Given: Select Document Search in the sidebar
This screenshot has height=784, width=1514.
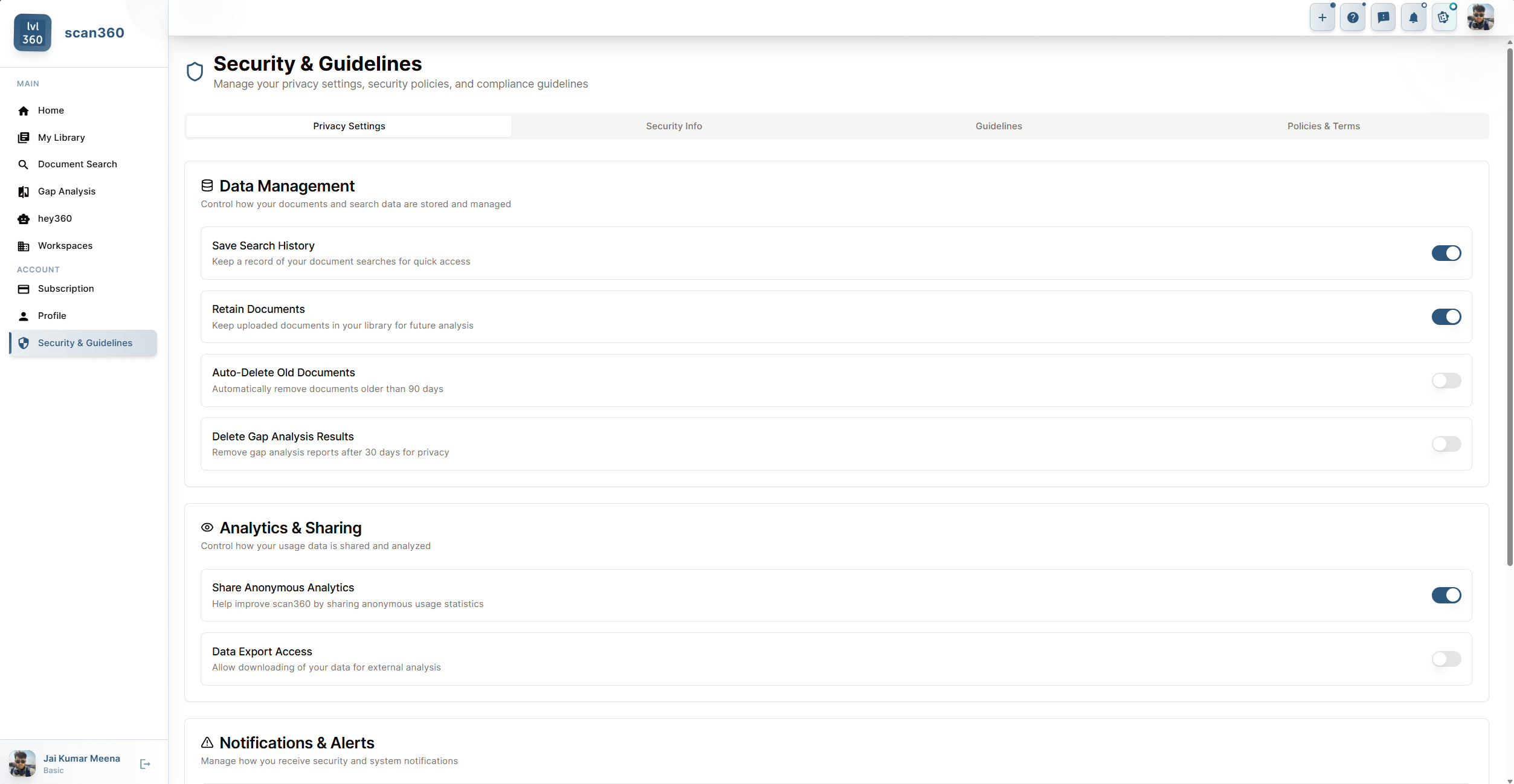Looking at the screenshot, I should (77, 164).
